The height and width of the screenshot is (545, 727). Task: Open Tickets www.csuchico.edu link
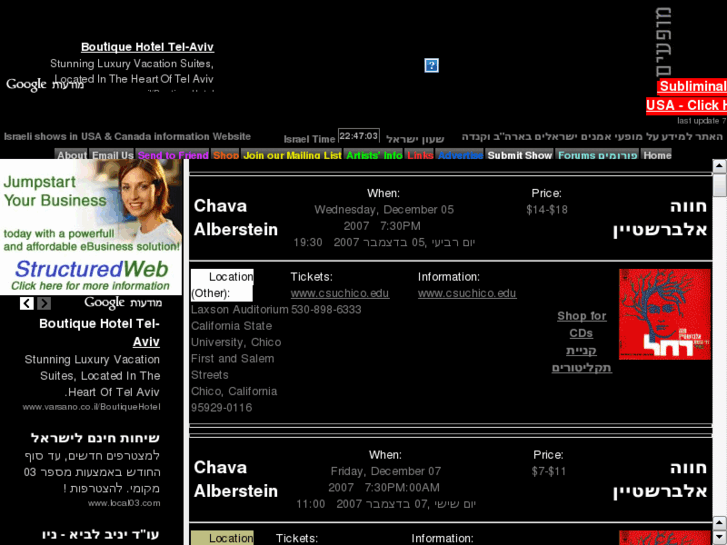pyautogui.click(x=340, y=293)
